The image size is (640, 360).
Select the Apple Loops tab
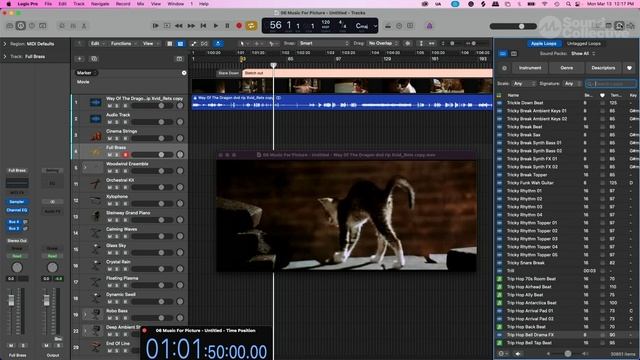pos(543,43)
